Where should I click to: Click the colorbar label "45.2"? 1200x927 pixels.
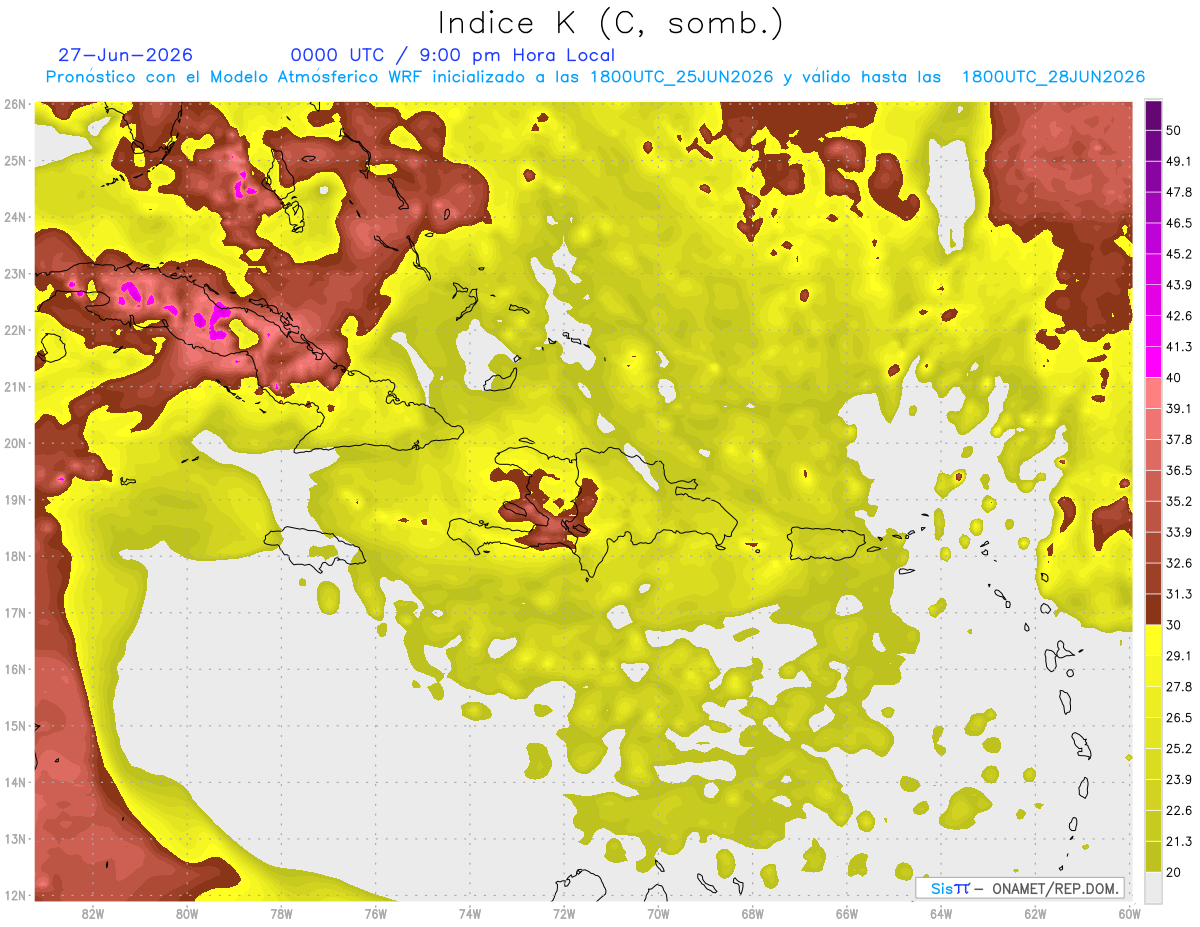tap(1179, 254)
